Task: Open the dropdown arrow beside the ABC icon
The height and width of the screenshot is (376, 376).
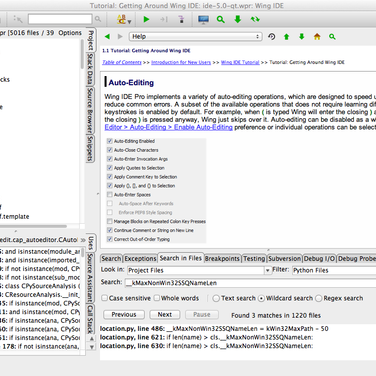Action: point(129,22)
